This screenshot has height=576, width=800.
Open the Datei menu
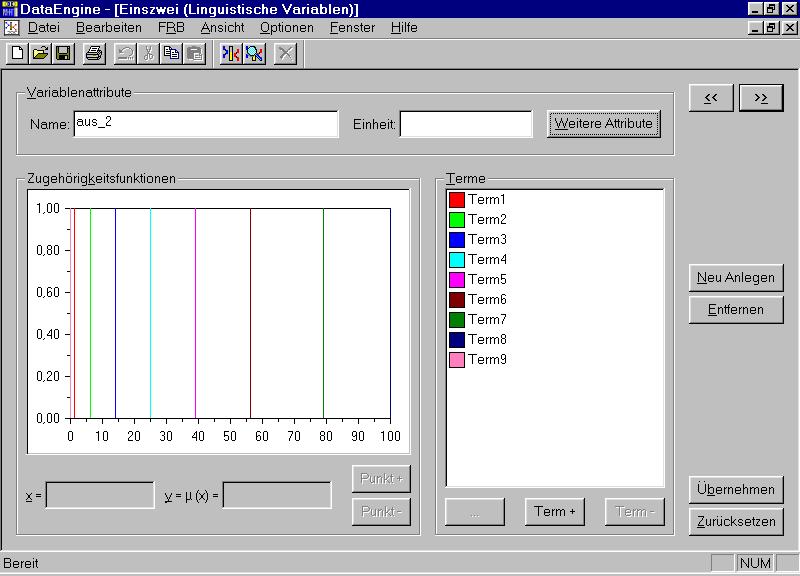coord(44,28)
